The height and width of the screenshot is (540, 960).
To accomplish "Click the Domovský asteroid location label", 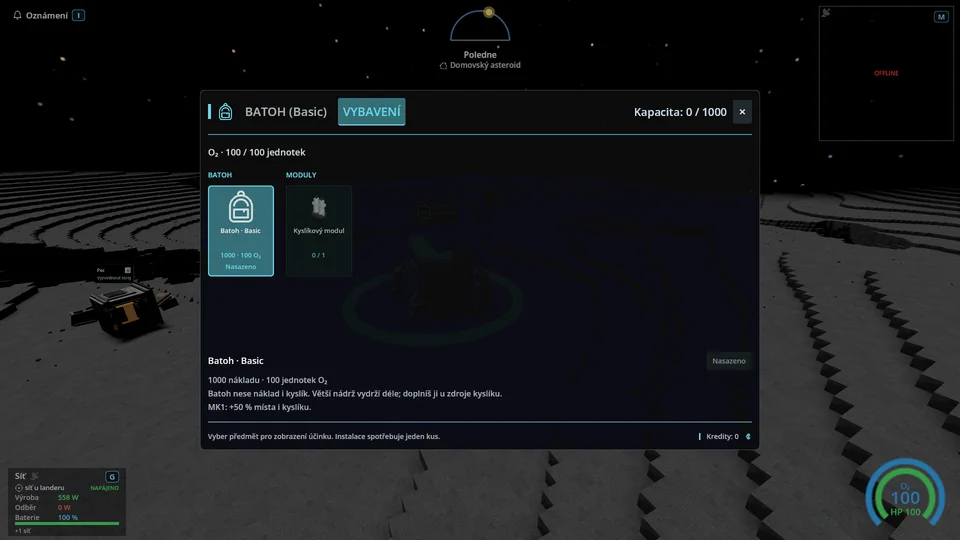I will [485, 65].
